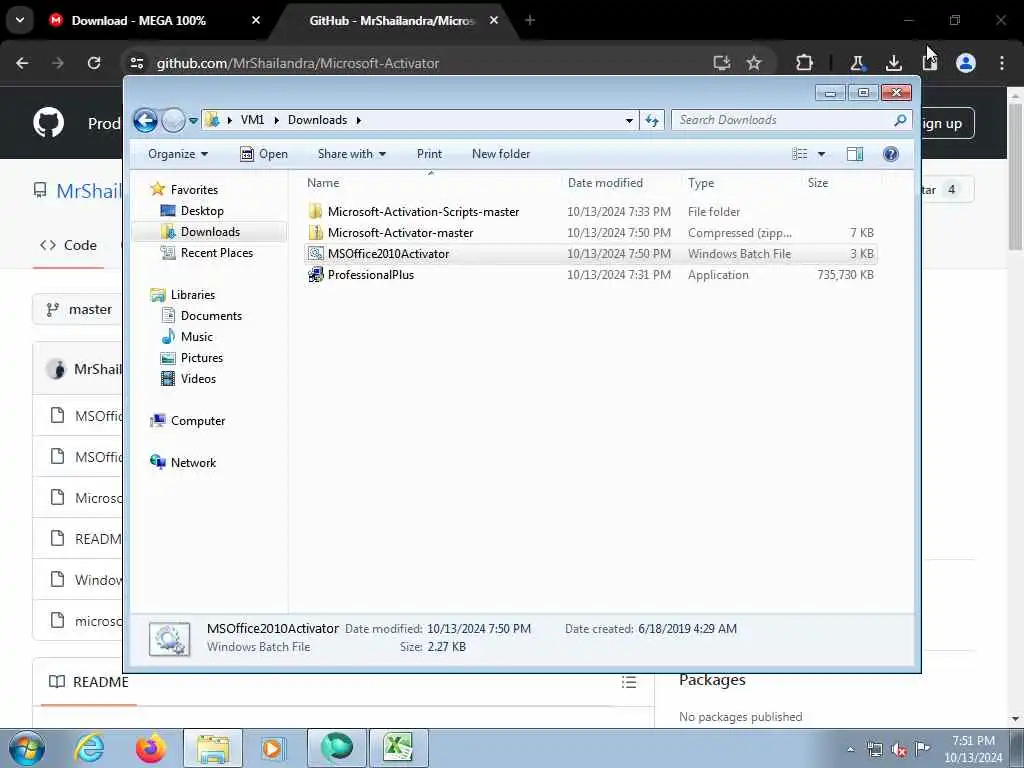Open the browser tab search dropdown
The height and width of the screenshot is (768, 1024).
click(20, 20)
